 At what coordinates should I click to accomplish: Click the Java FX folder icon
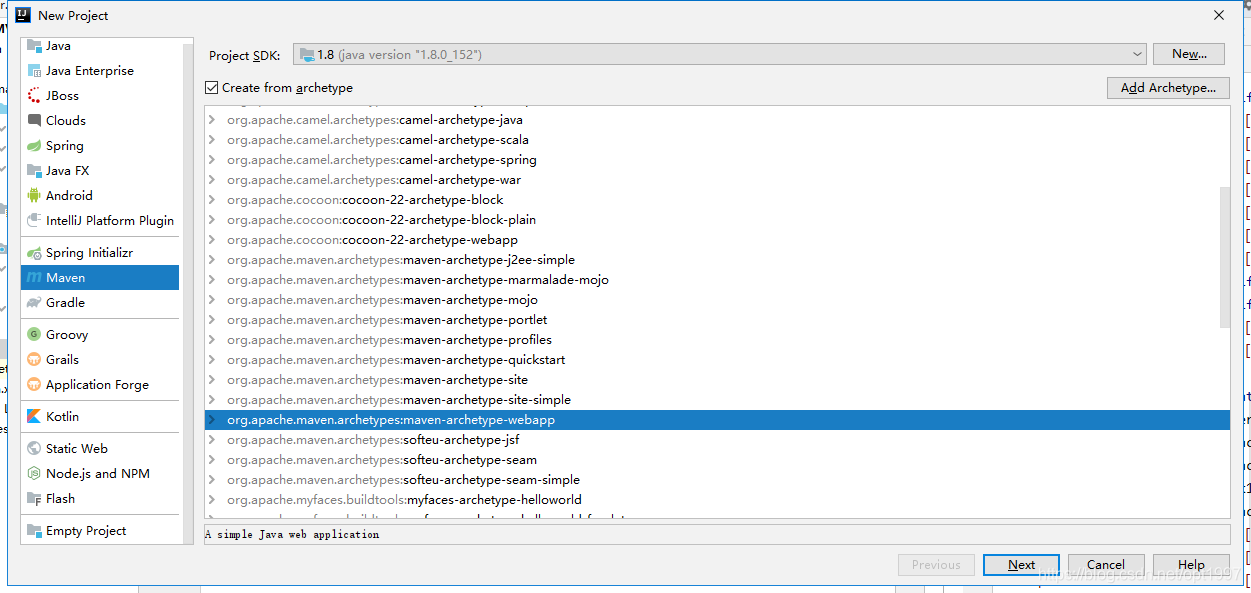click(x=34, y=171)
